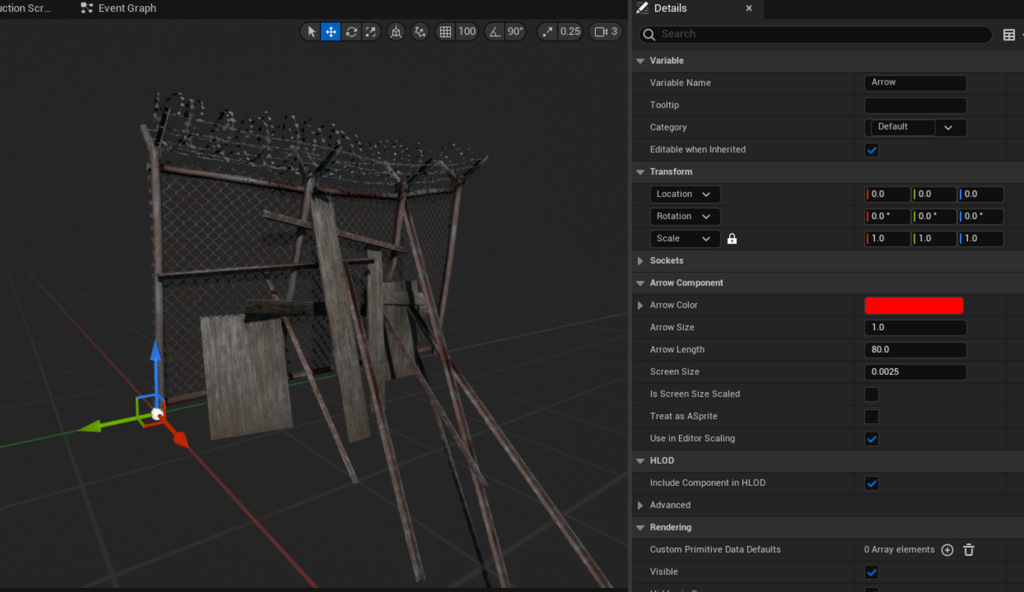The image size is (1024, 592).
Task: Switch to the Scale transform tool
Action: pyautogui.click(x=371, y=32)
